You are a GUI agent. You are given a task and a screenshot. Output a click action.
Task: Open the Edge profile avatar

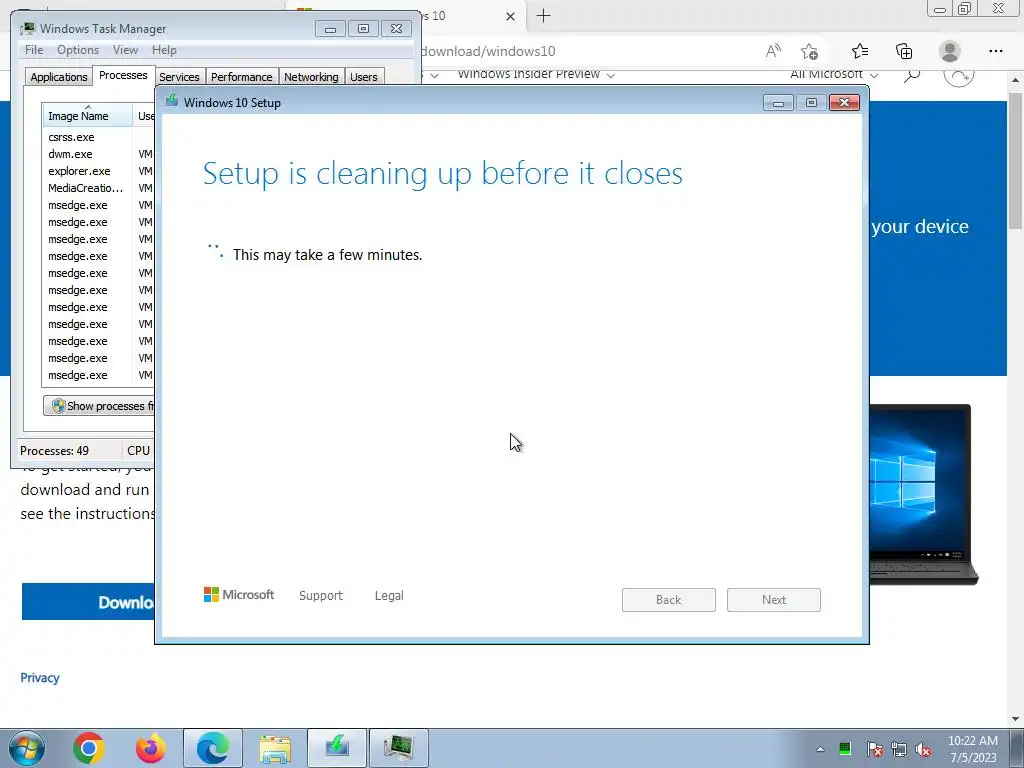pos(950,51)
